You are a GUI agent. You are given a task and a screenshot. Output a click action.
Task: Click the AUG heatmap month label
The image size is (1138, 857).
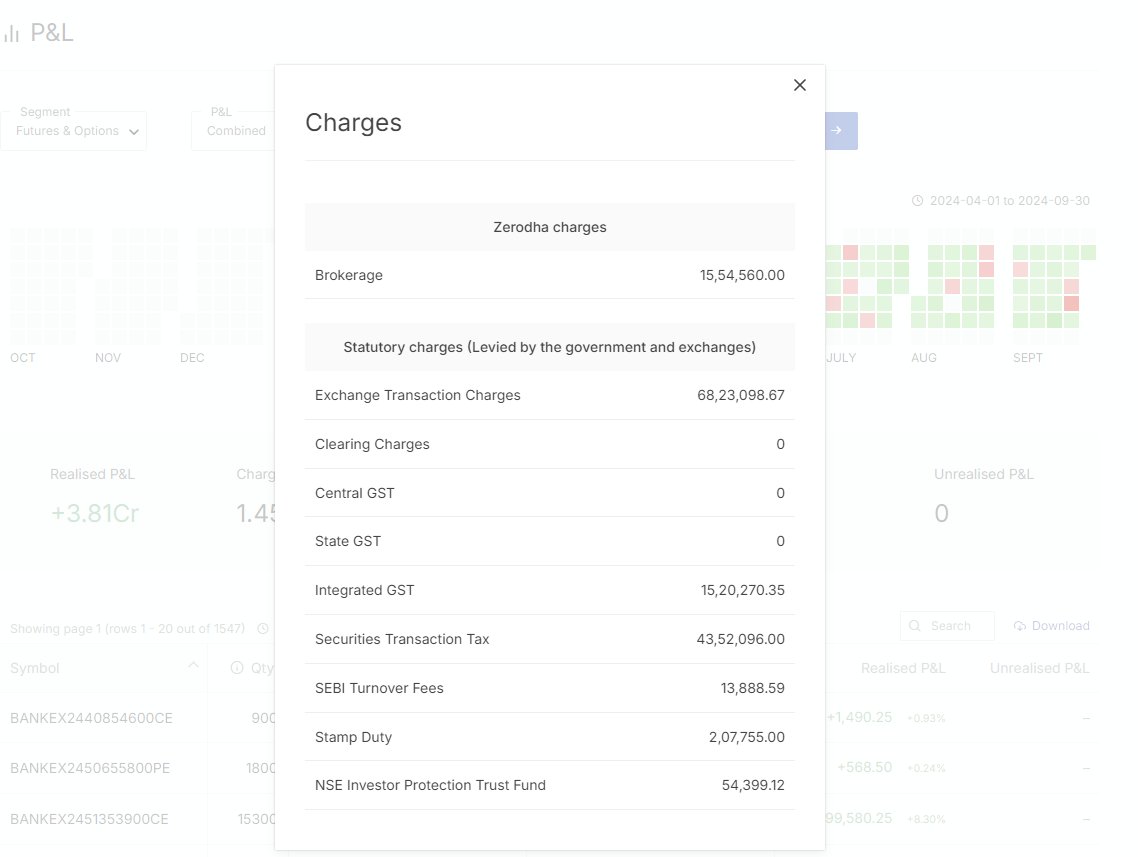coord(924,358)
